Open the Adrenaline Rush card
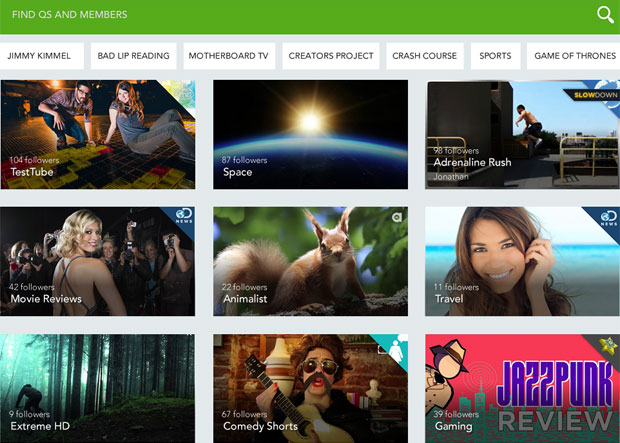Viewport: 620px width, 443px height. click(x=522, y=134)
